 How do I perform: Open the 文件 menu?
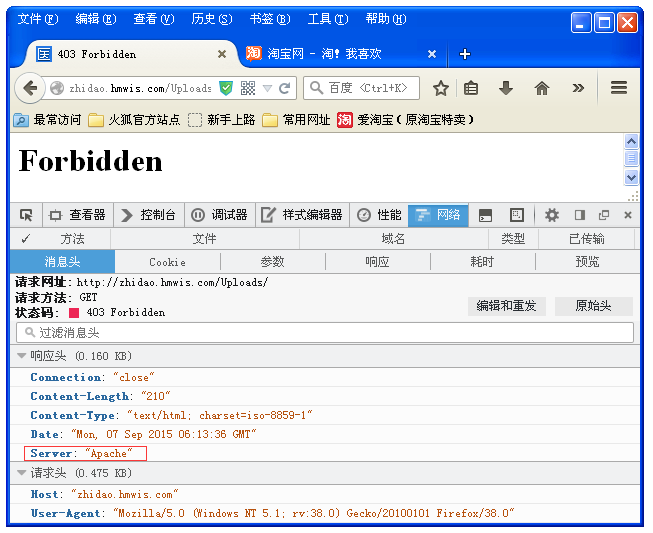pyautogui.click(x=37, y=19)
